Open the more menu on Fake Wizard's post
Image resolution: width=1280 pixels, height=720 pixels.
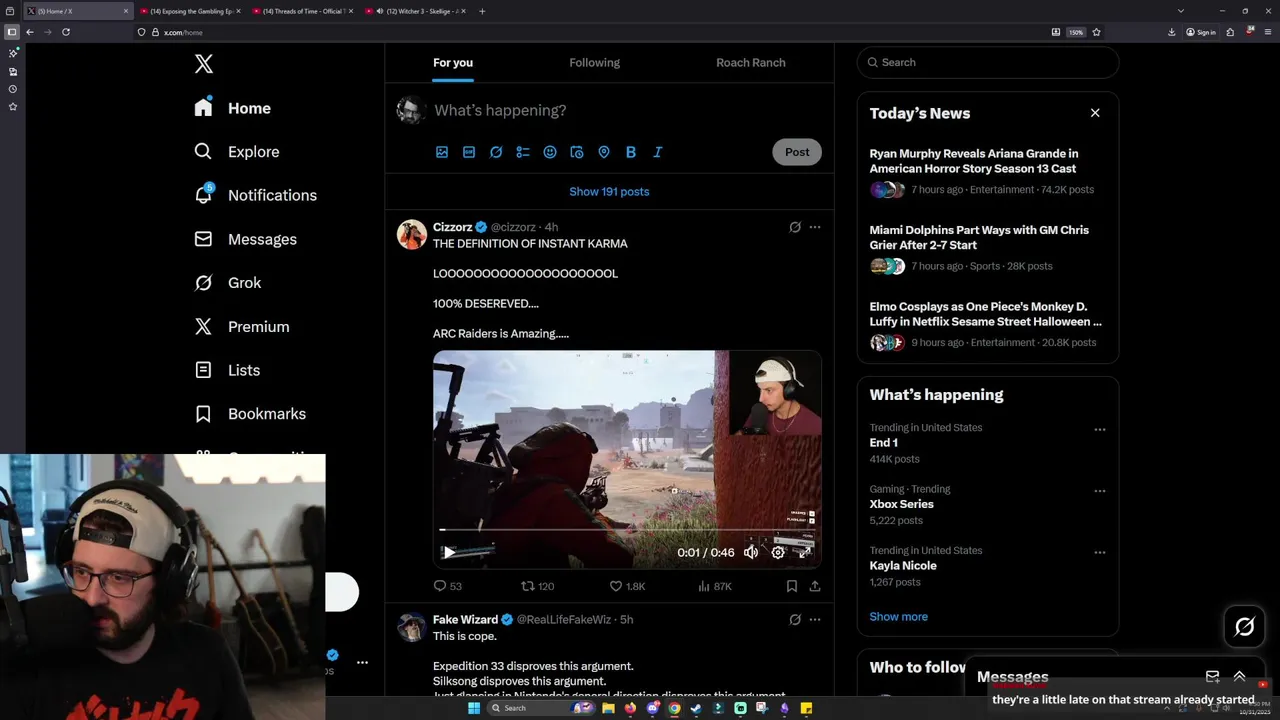[815, 619]
